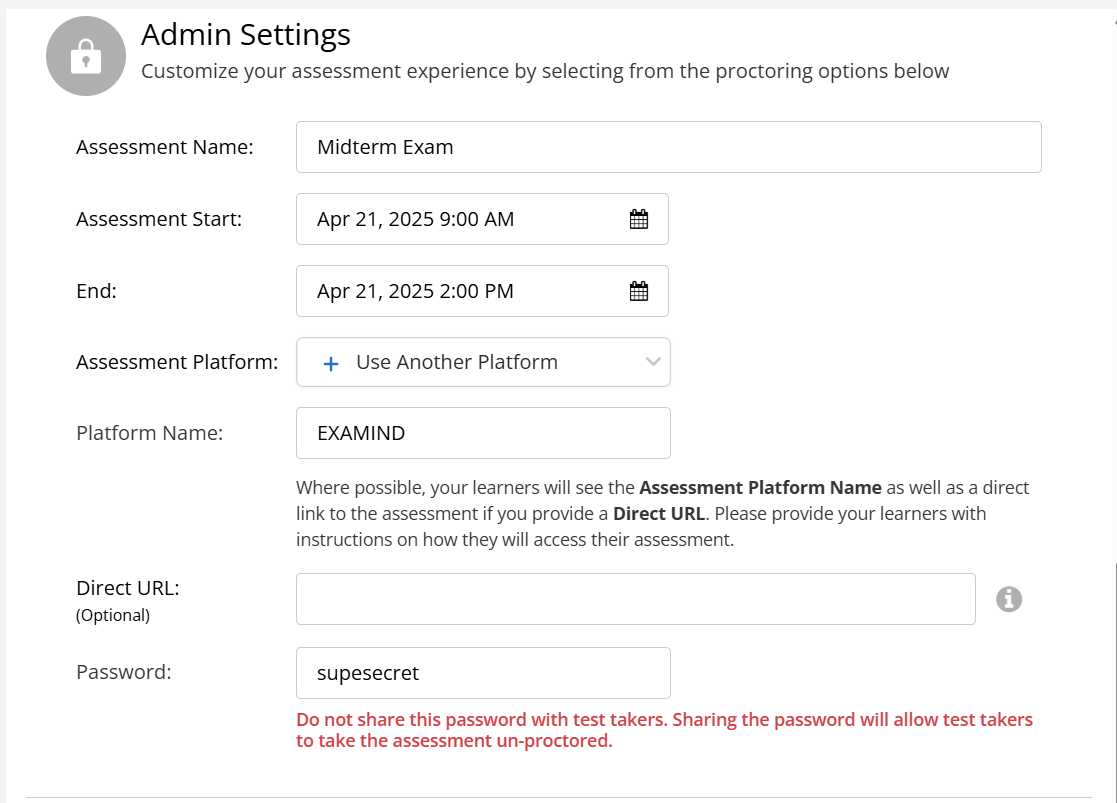The width and height of the screenshot is (1117, 803).
Task: Click the red password warning message
Action: pos(664,730)
